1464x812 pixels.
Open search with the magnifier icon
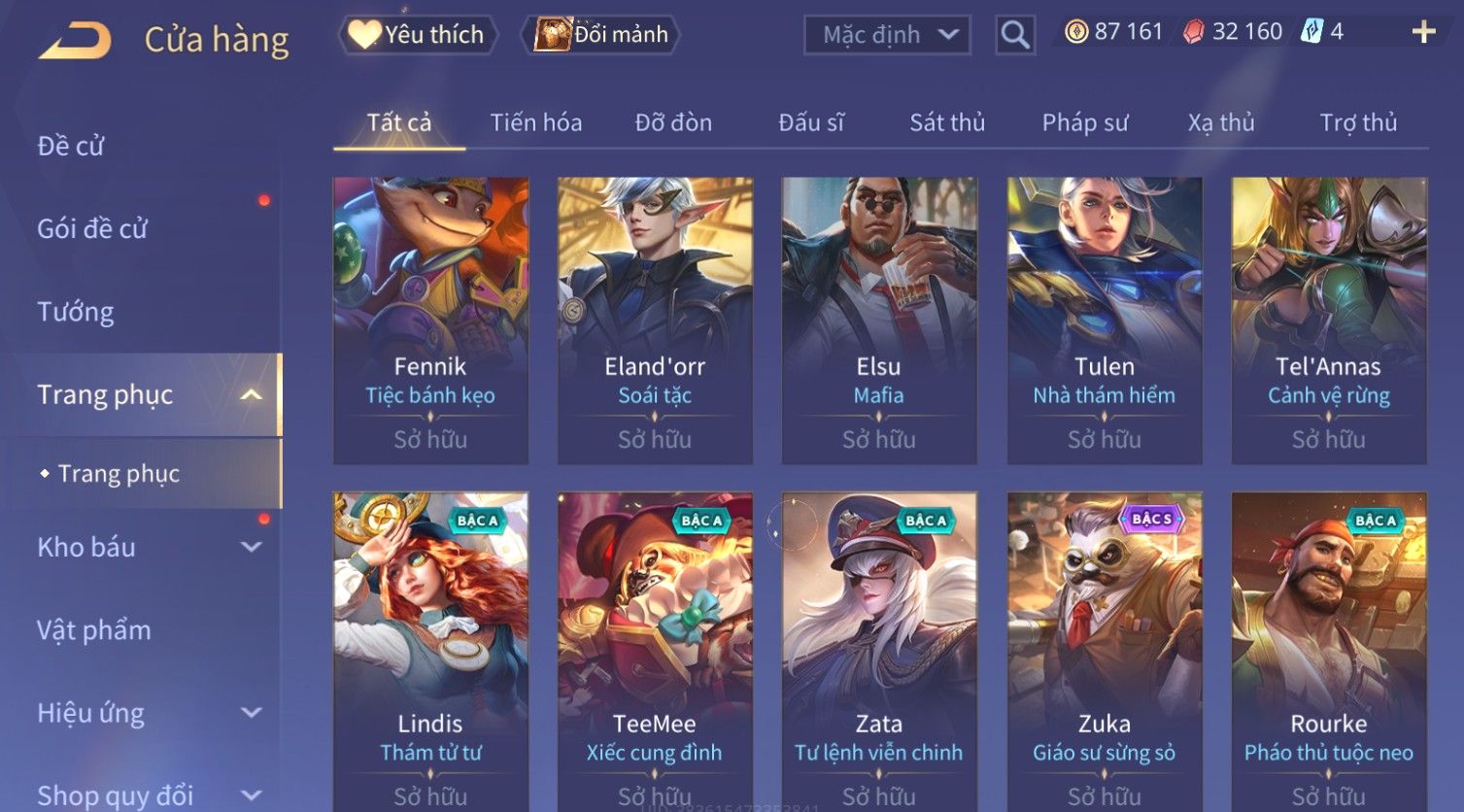pos(1015,35)
